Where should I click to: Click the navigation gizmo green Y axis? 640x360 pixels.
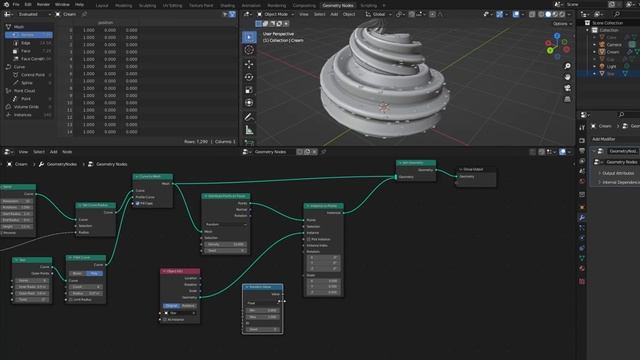[x=550, y=50]
